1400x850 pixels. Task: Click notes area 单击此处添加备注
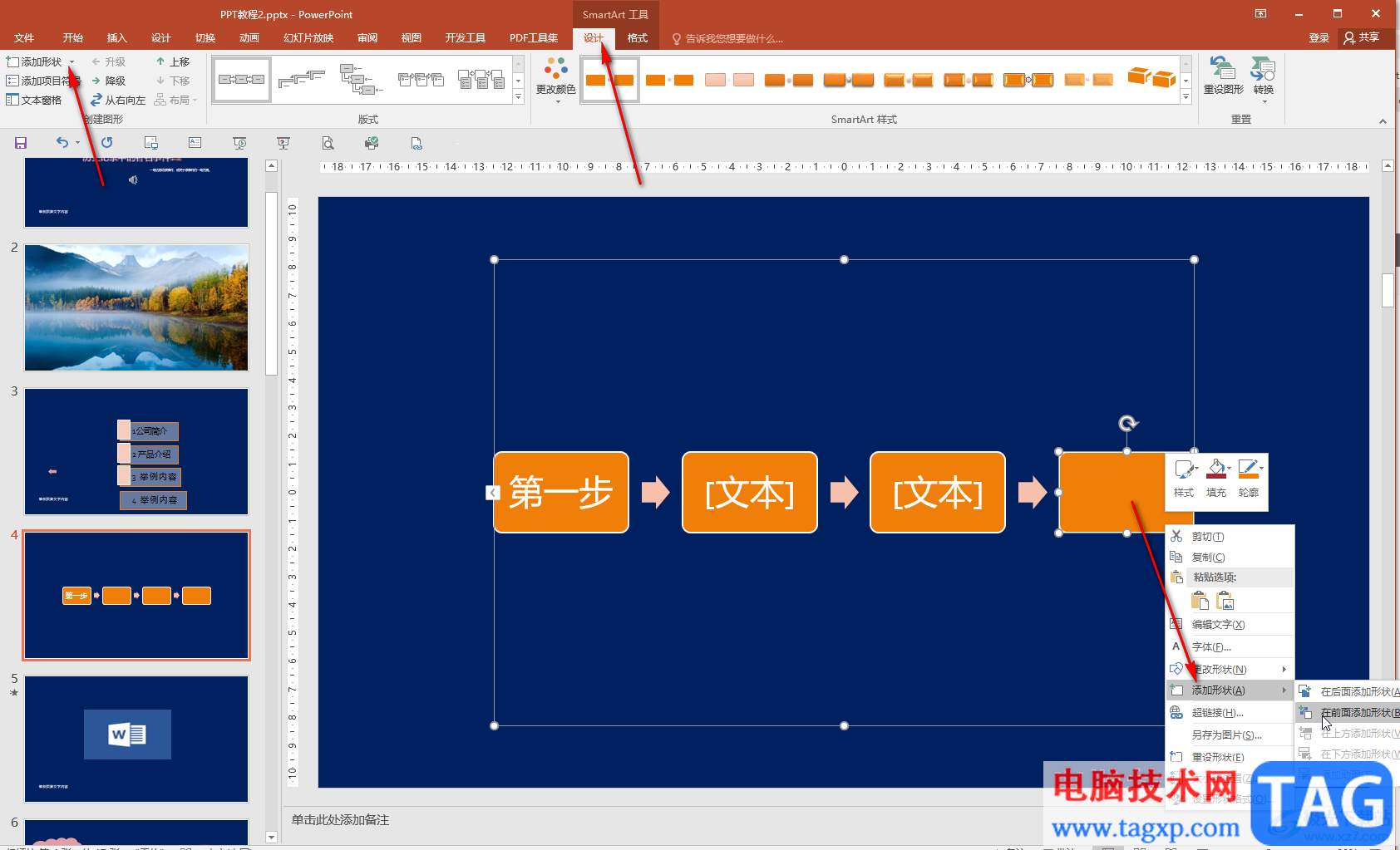coord(340,820)
